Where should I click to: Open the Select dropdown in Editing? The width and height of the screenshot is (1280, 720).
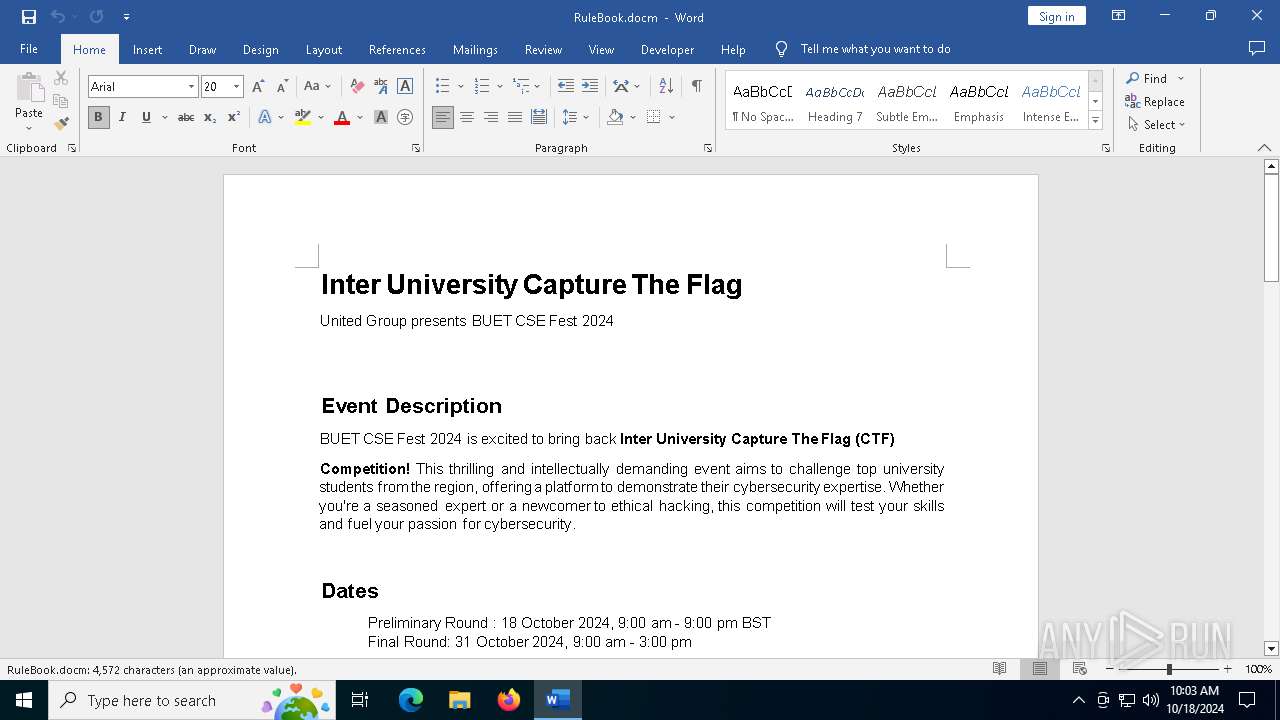1157,125
